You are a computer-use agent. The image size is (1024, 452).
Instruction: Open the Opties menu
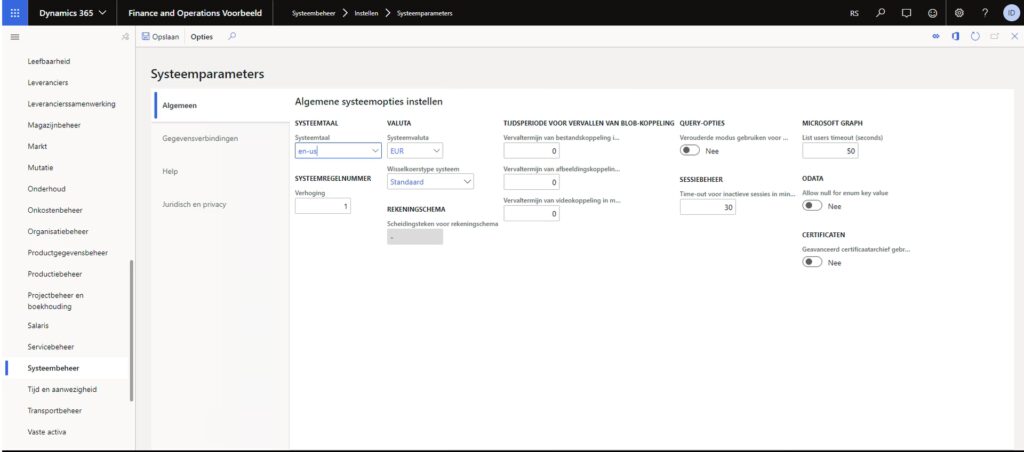pyautogui.click(x=202, y=37)
